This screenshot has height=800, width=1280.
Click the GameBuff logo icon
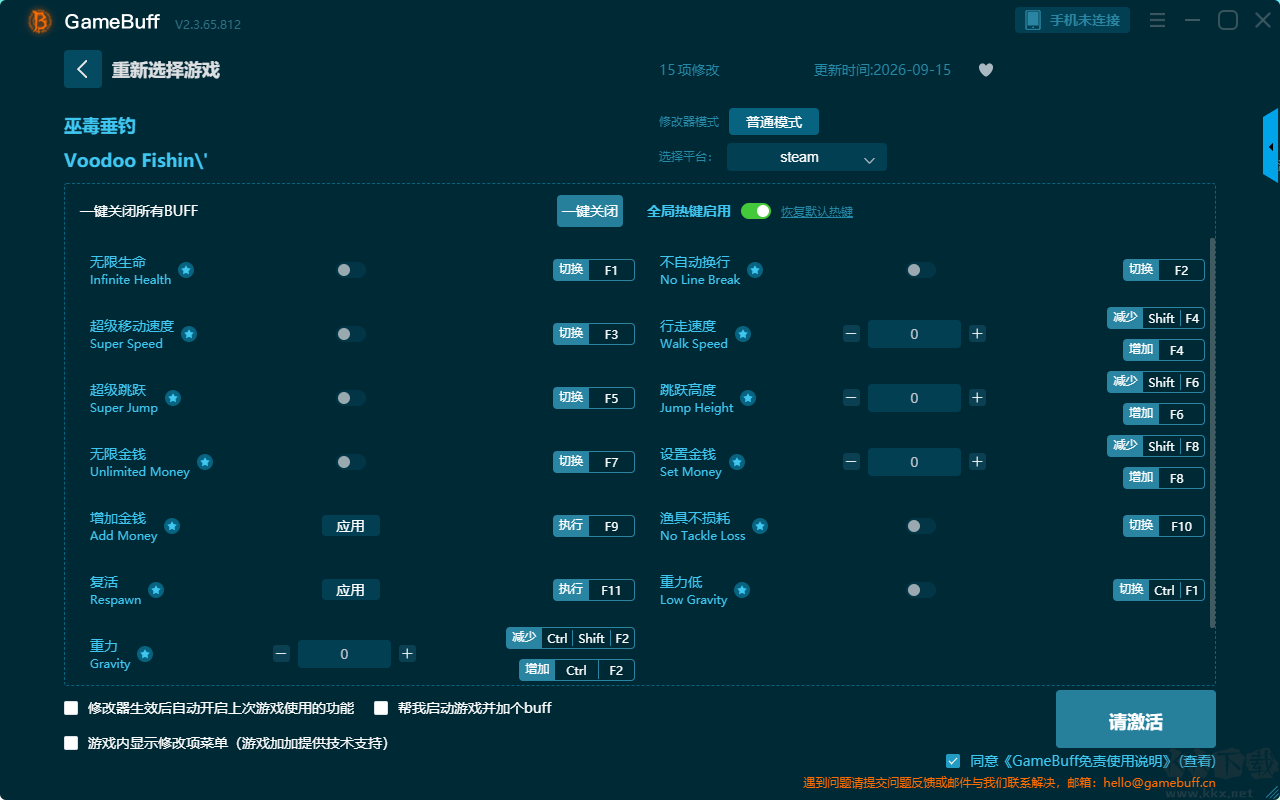[x=40, y=21]
